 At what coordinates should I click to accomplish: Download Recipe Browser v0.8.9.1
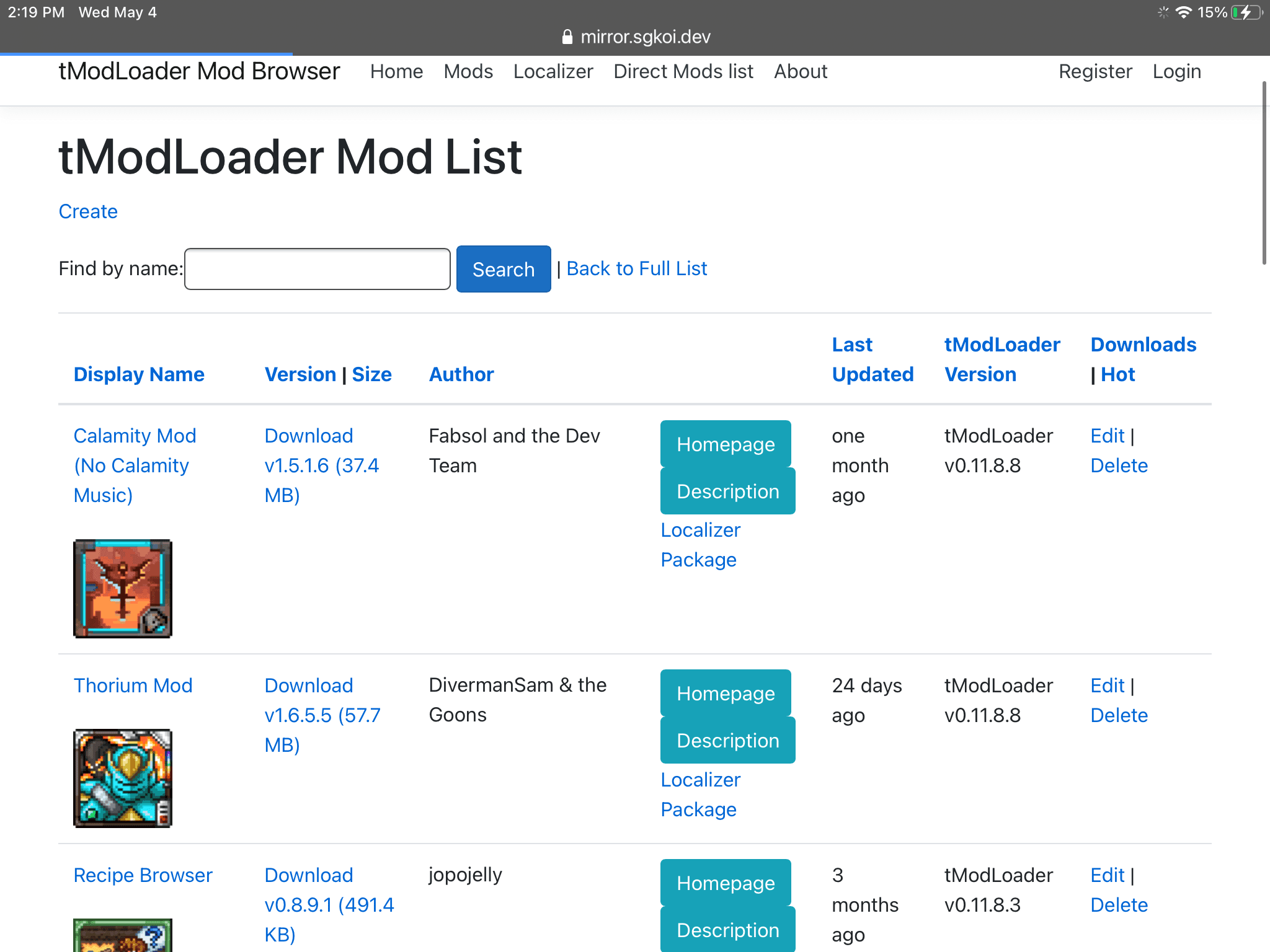click(329, 905)
